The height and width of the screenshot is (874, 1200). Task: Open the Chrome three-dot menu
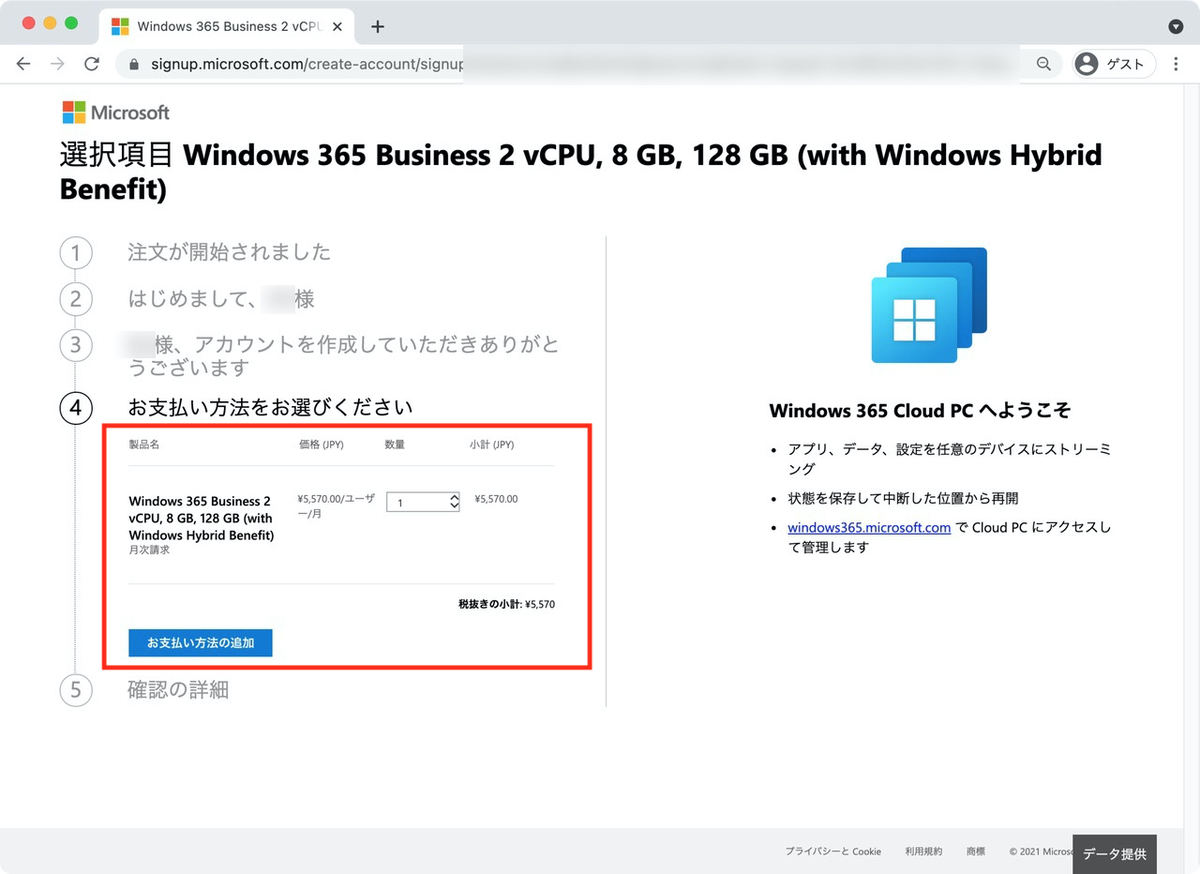1176,64
